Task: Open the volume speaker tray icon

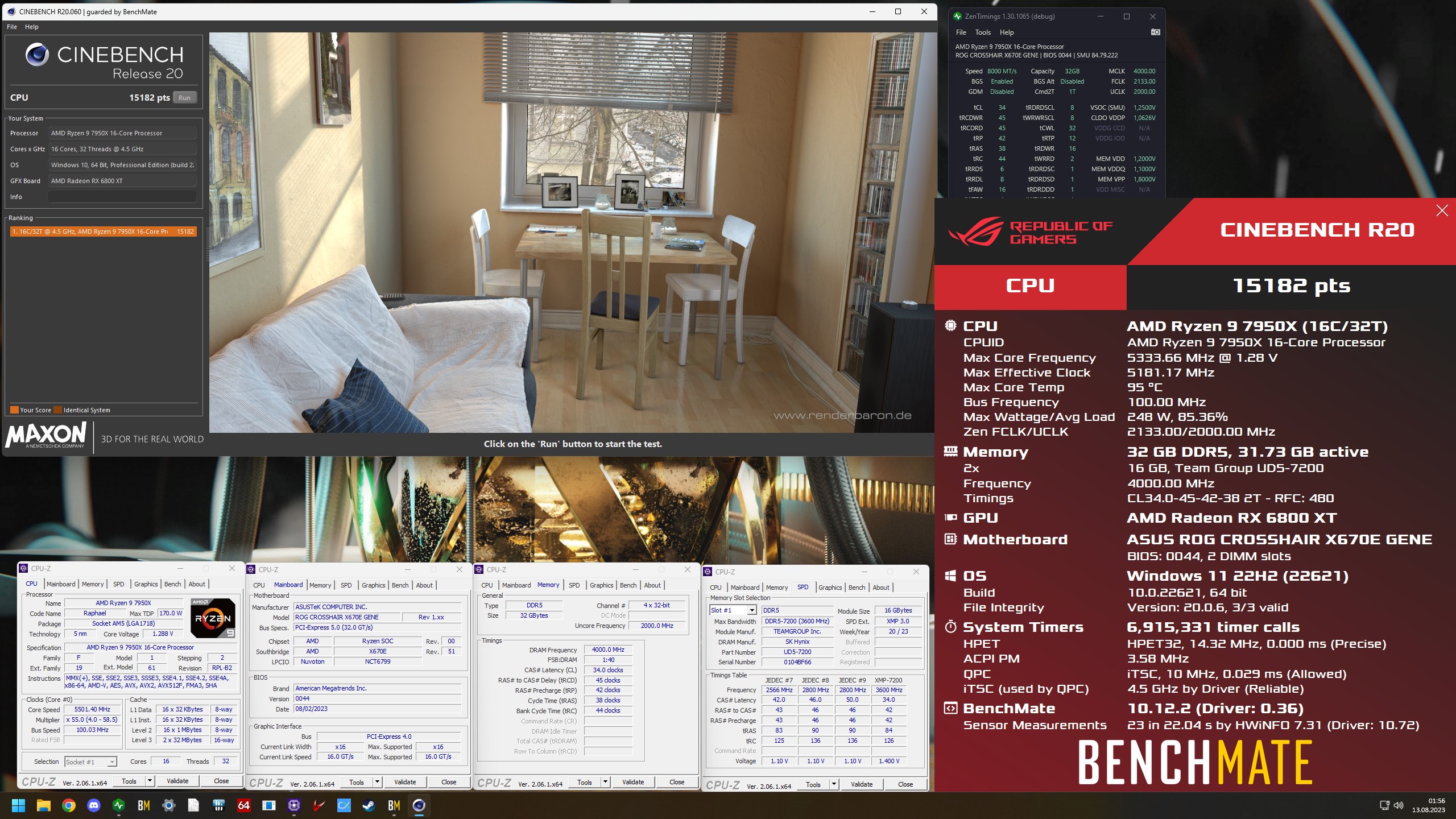Action: 1399,805
